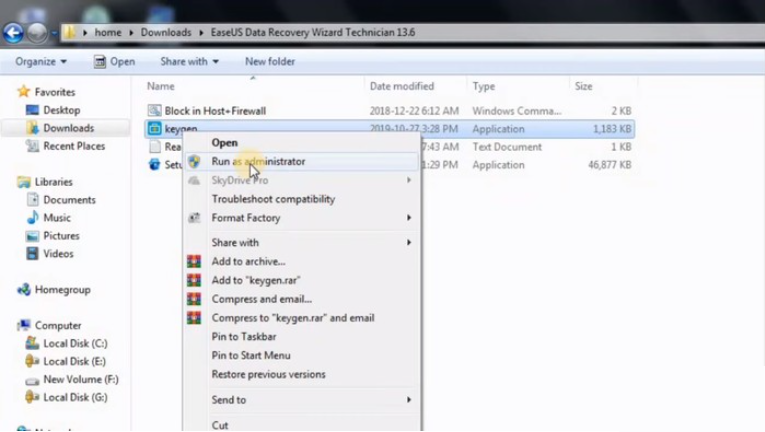
Task: Click Downloads in the address breadcrumb
Action: [x=166, y=33]
